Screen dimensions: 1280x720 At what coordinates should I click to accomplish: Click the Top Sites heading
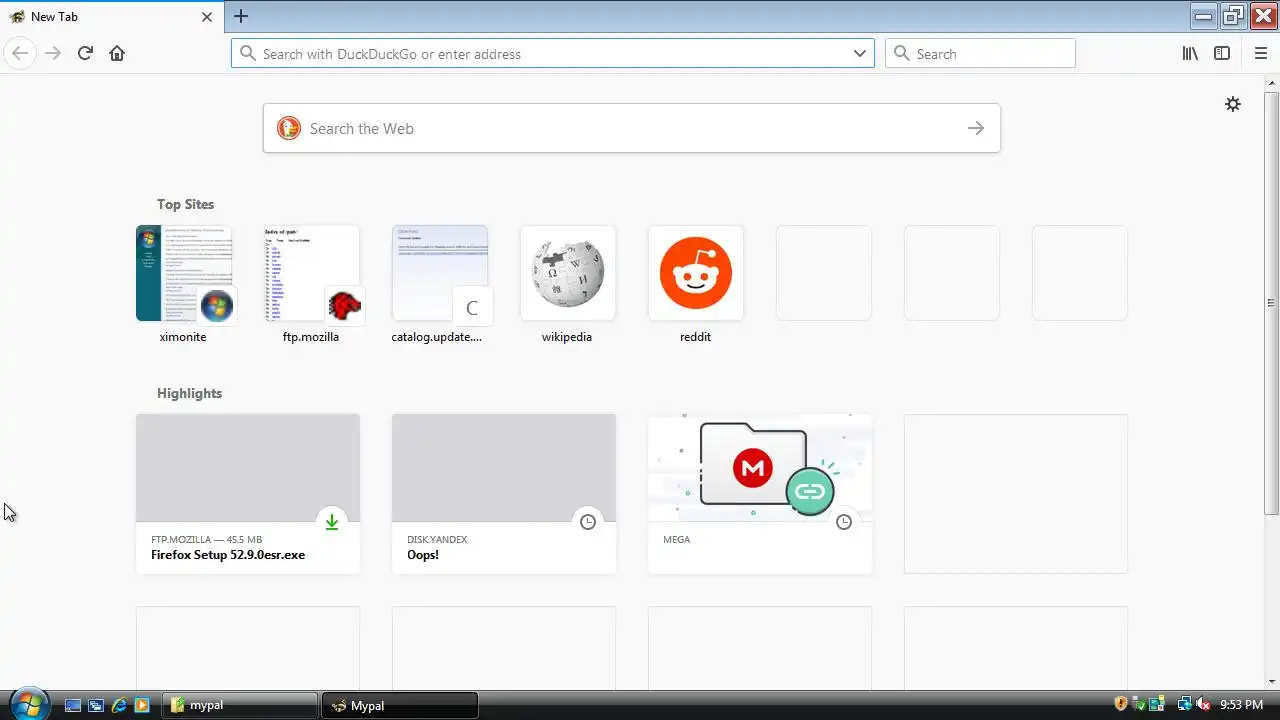click(185, 204)
